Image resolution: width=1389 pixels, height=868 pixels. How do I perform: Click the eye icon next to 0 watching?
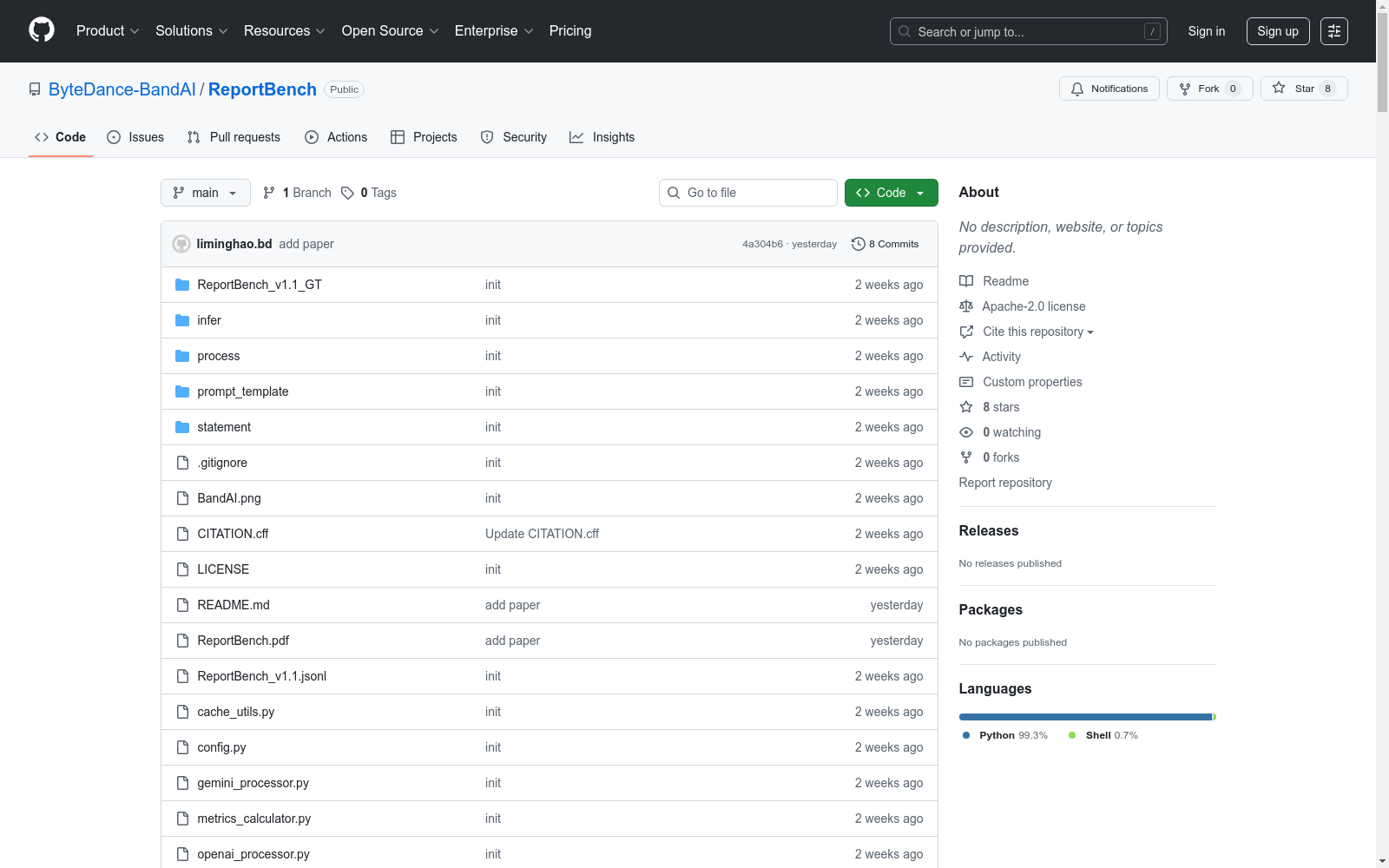(x=966, y=432)
